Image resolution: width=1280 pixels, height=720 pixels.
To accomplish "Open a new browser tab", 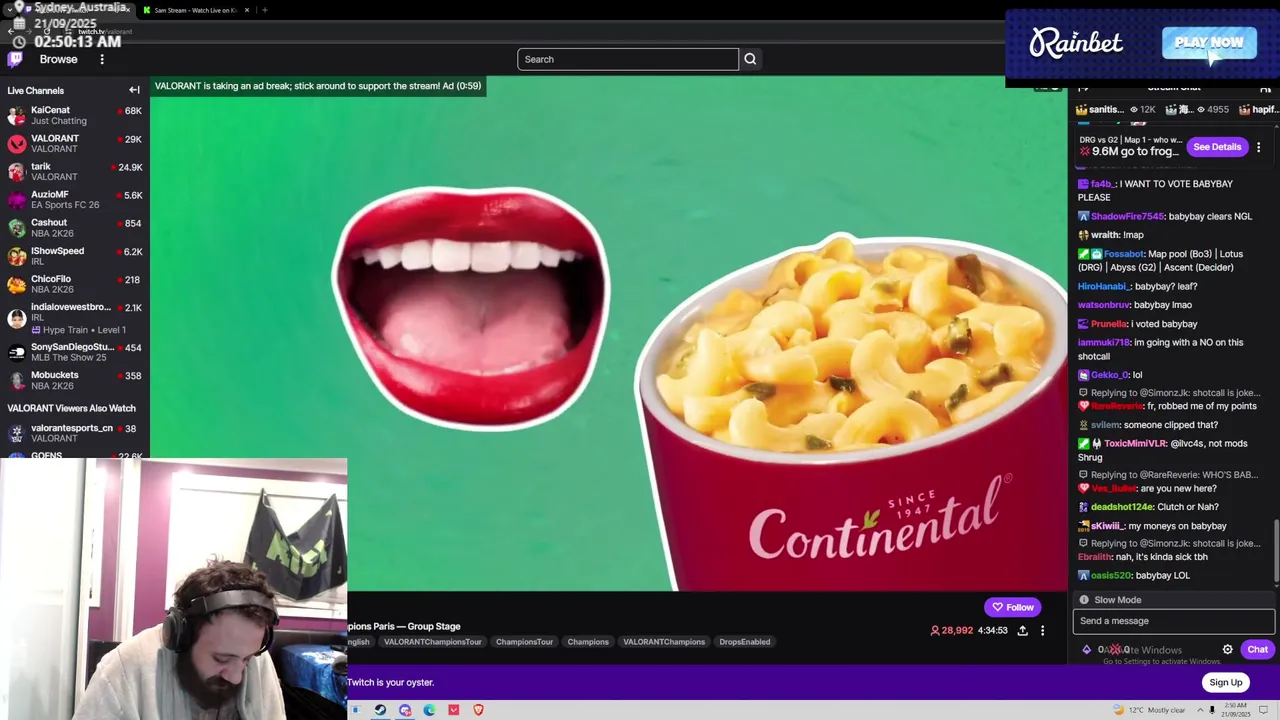I will tap(264, 10).
